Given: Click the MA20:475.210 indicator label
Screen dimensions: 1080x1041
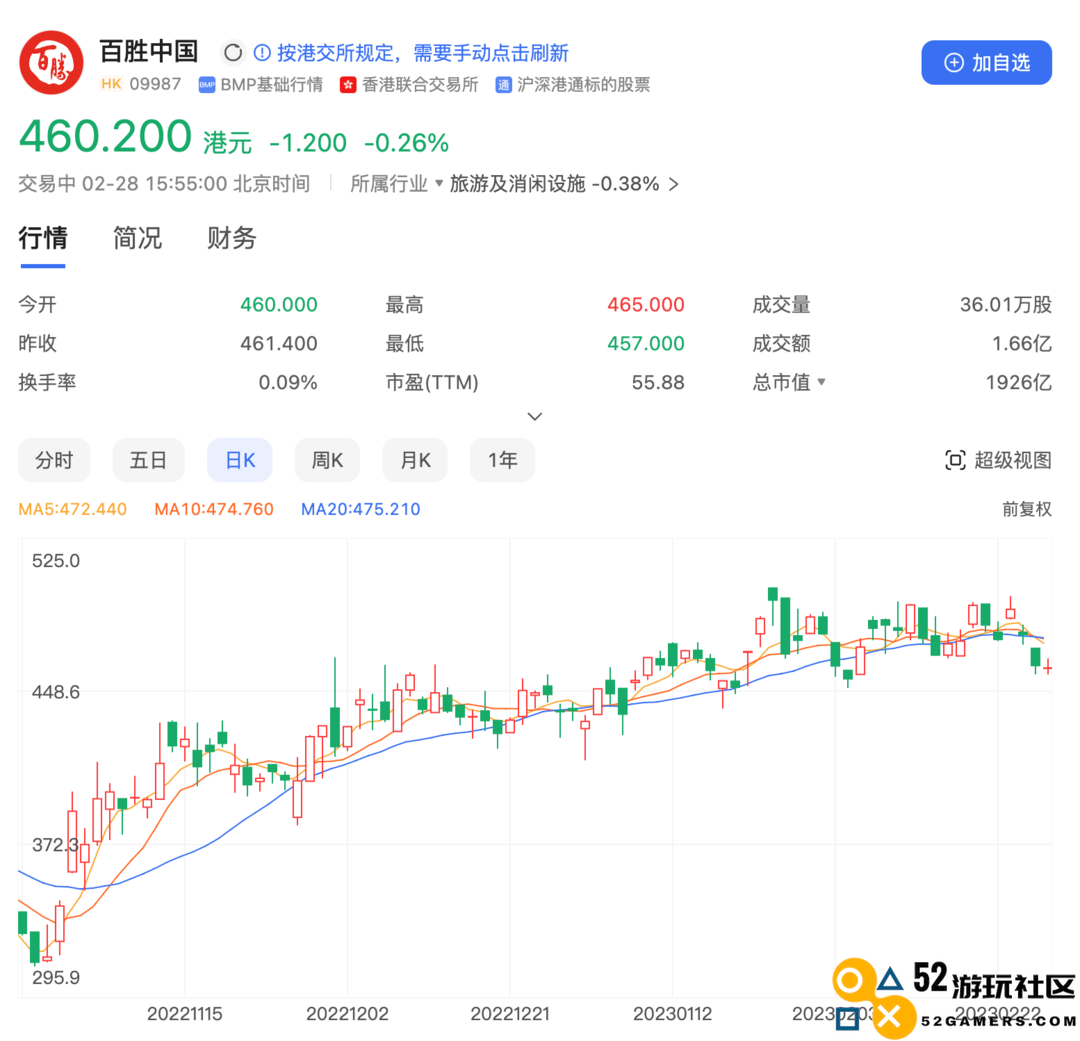Looking at the screenshot, I should pyautogui.click(x=360, y=509).
